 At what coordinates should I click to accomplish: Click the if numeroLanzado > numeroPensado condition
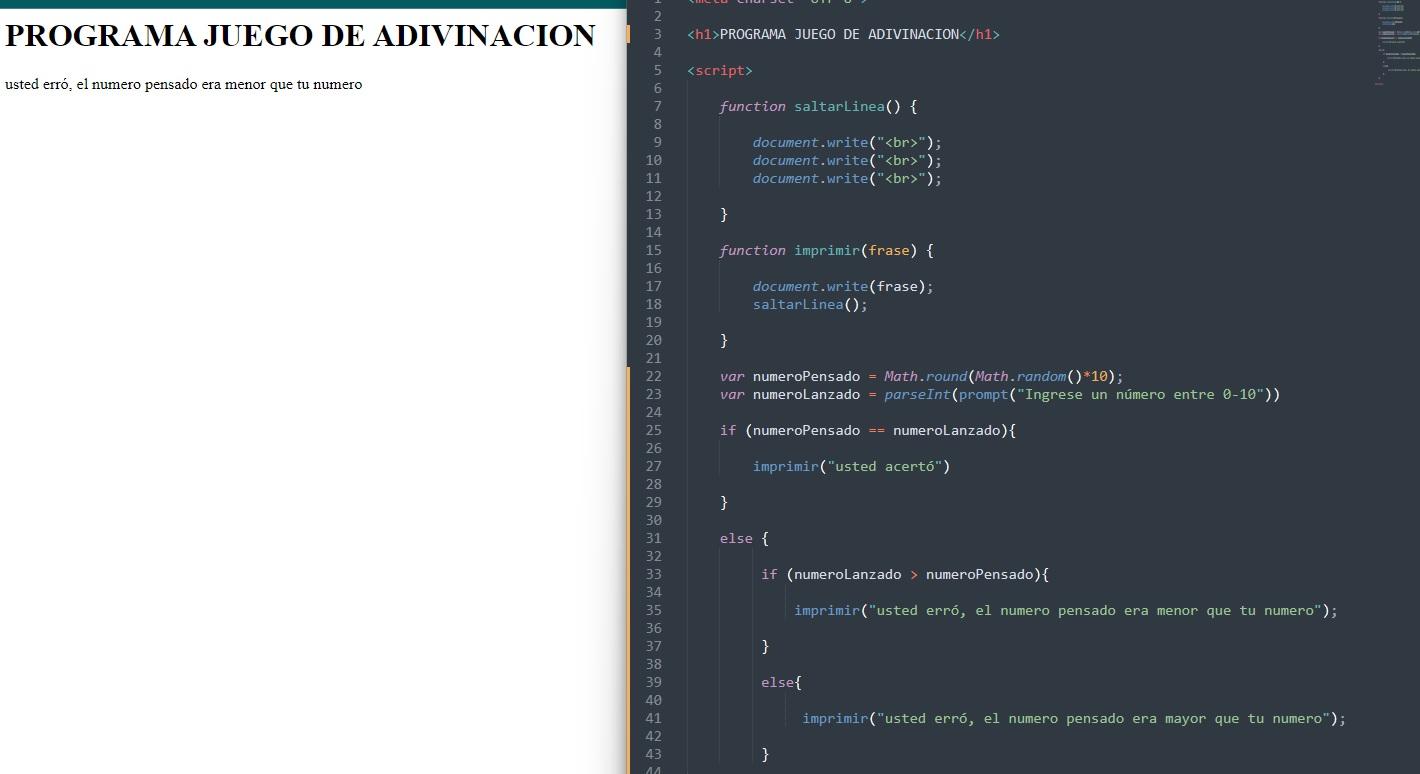(x=905, y=574)
